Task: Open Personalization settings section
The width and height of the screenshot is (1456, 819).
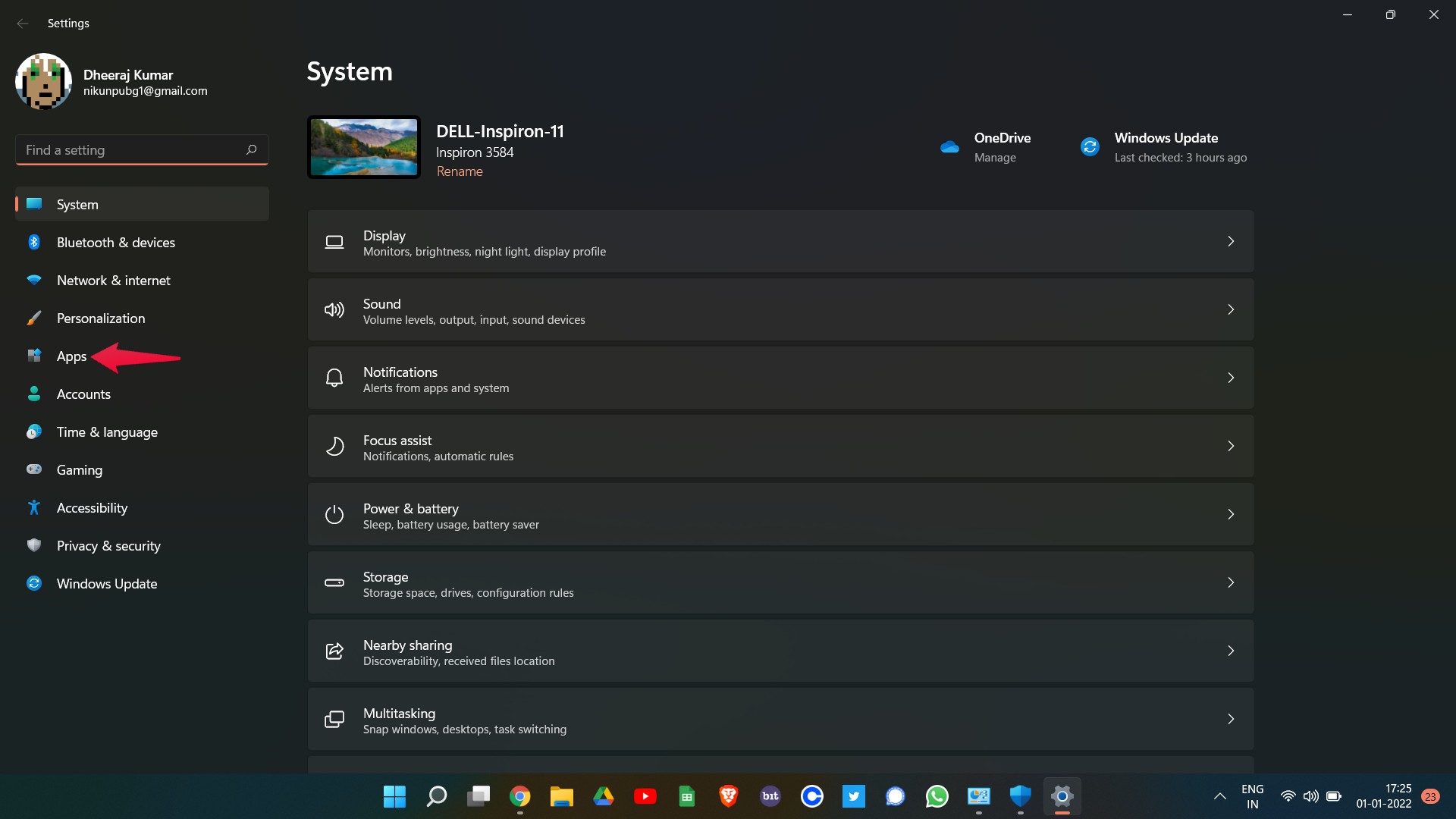Action: 143,318
